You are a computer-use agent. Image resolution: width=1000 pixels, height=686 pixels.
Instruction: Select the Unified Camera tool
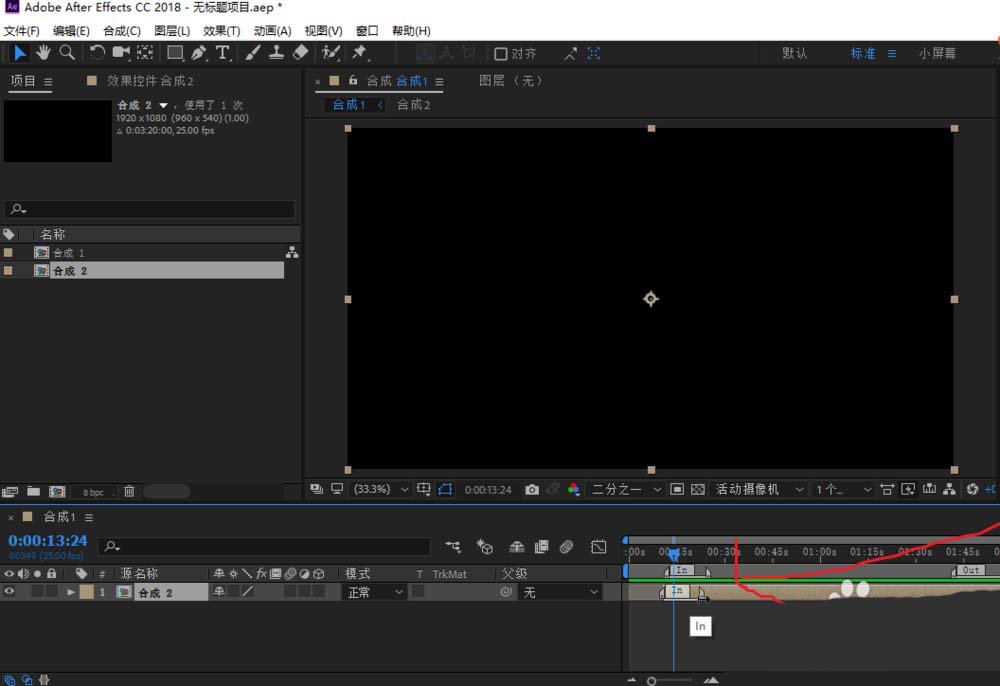click(x=121, y=53)
